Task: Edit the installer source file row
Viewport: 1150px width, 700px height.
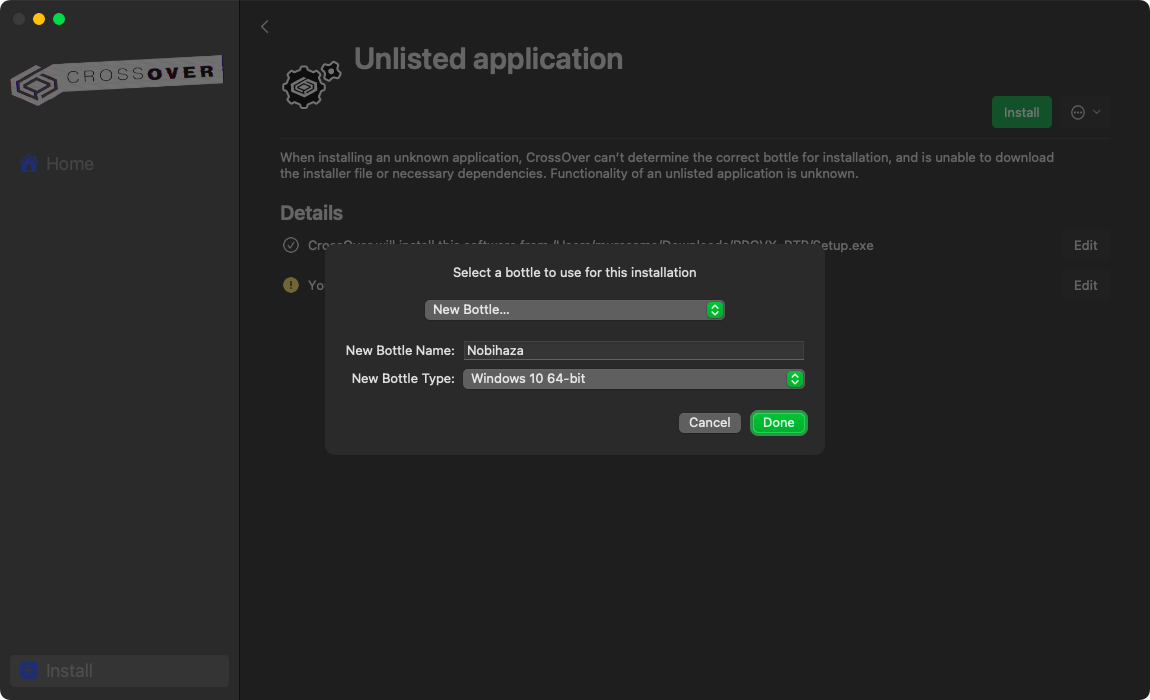Action: [1085, 245]
